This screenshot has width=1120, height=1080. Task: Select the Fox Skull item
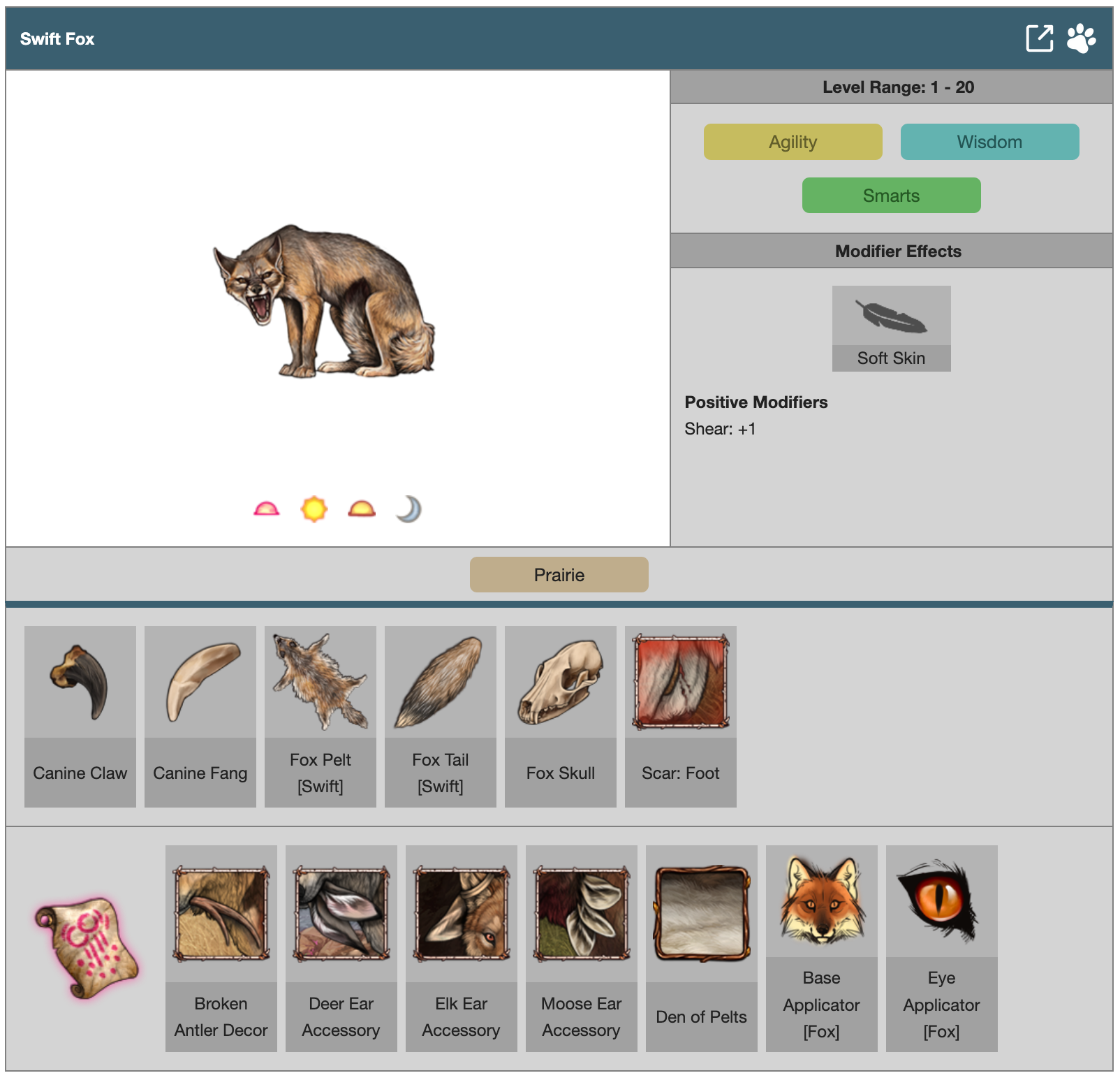[x=561, y=716]
